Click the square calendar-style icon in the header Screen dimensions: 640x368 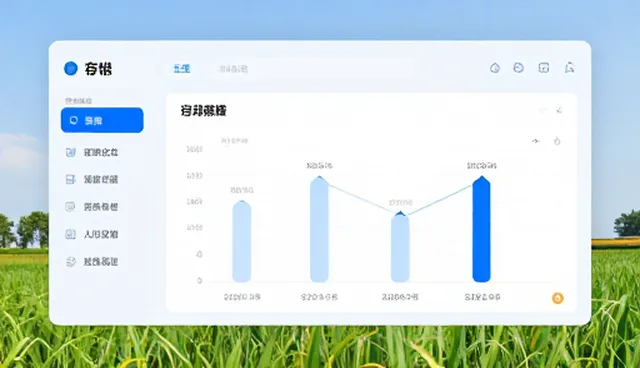543,68
